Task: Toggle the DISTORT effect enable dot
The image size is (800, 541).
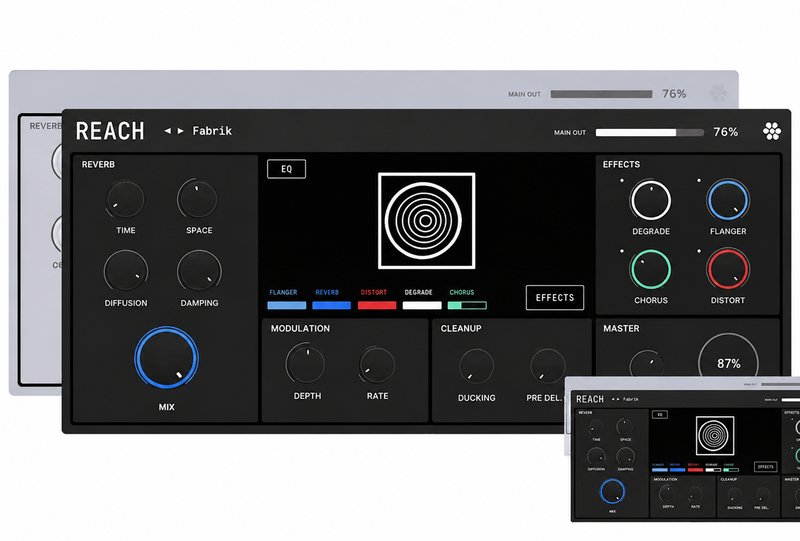Action: click(698, 251)
